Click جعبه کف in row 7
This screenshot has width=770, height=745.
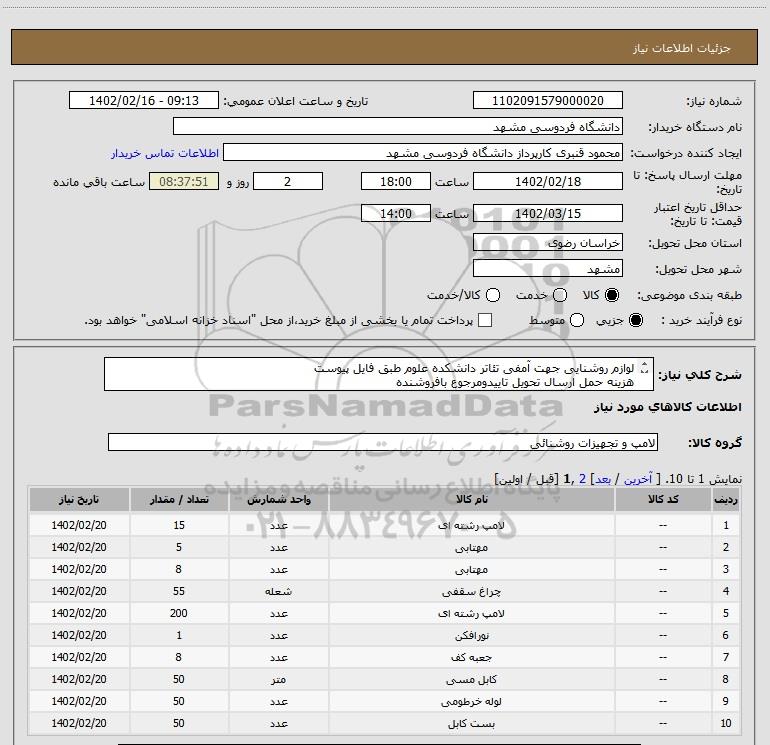[x=471, y=658]
